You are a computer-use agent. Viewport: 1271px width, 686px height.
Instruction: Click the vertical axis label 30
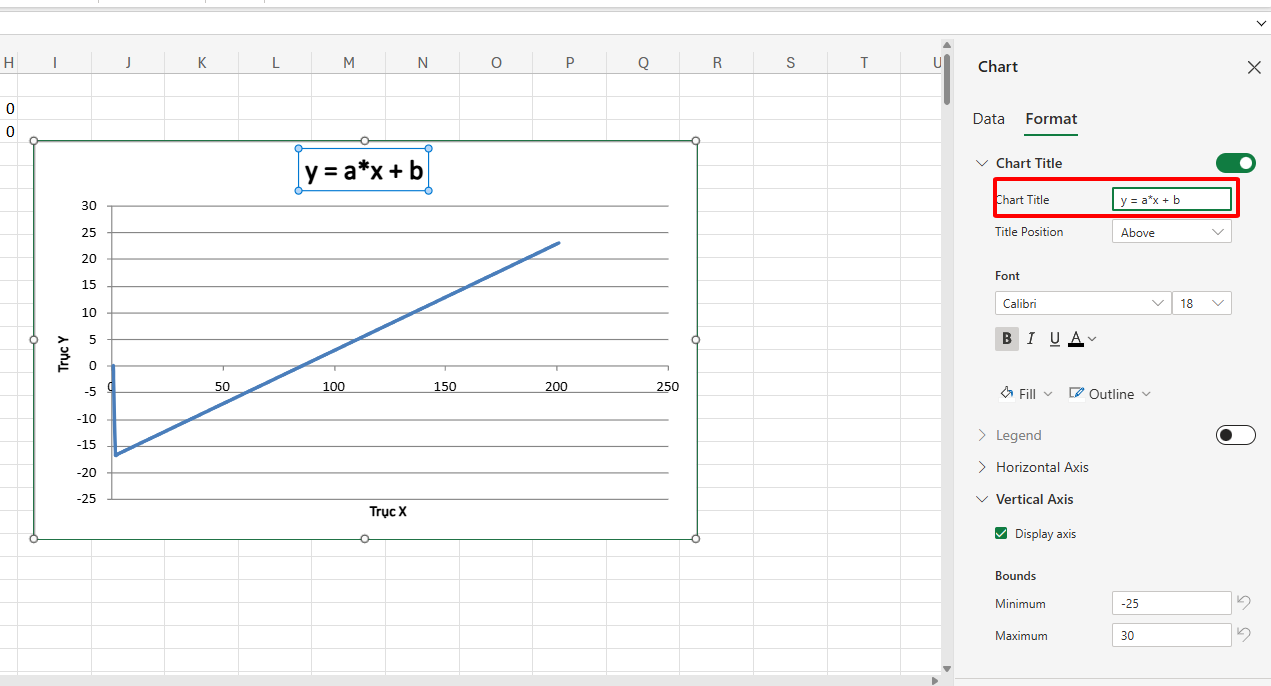pyautogui.click(x=89, y=206)
